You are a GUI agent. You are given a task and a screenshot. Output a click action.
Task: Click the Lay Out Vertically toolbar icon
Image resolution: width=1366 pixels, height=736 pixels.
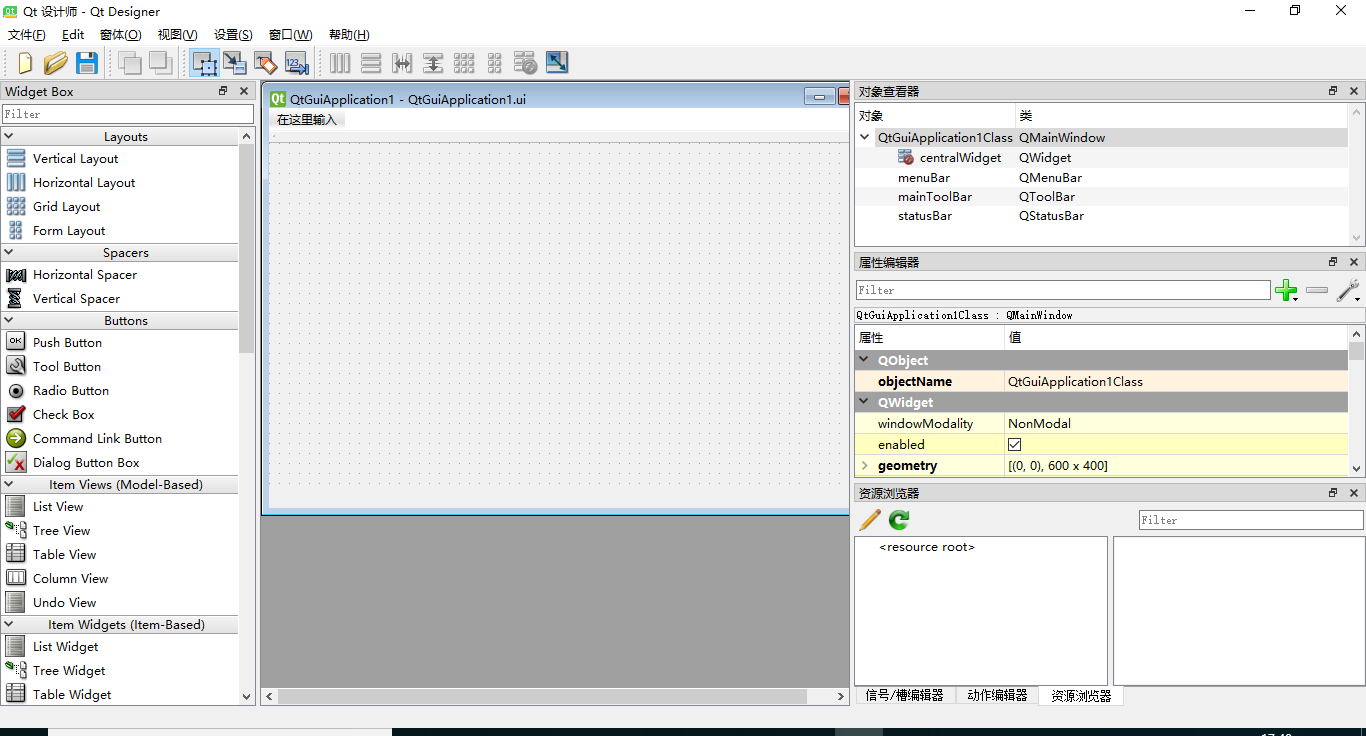[x=371, y=62]
